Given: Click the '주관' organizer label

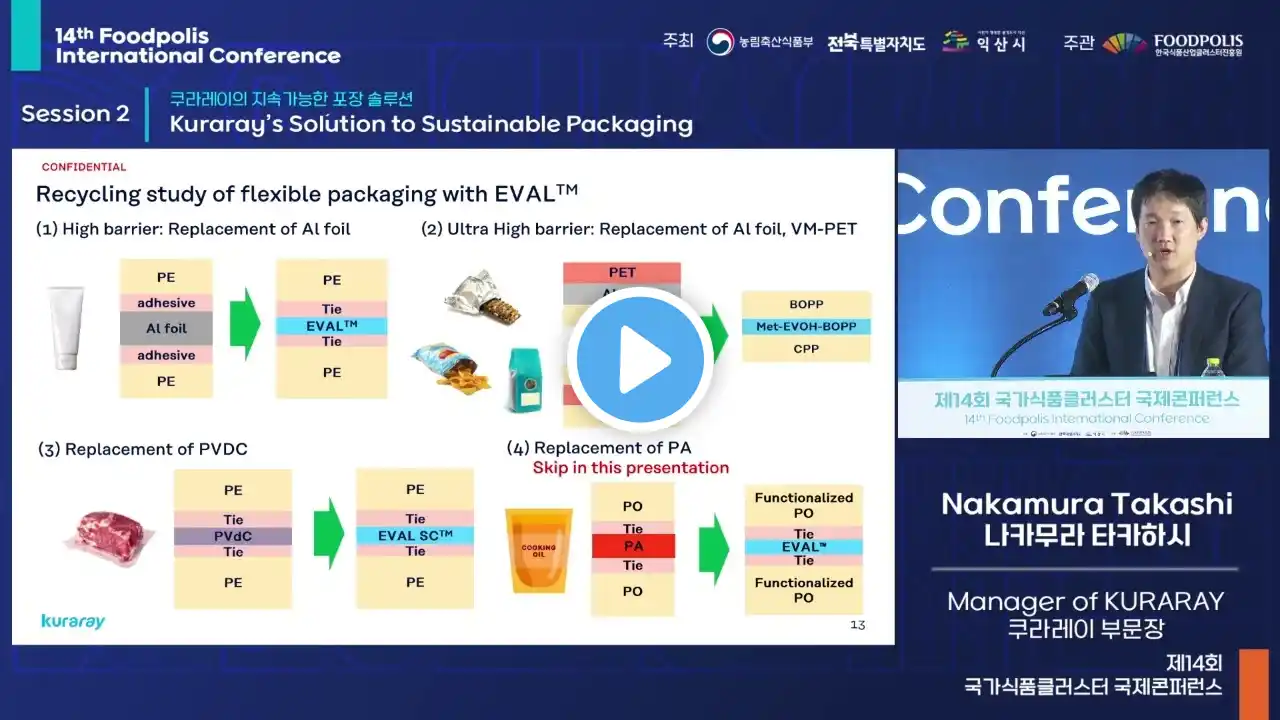Looking at the screenshot, I should tap(1078, 42).
